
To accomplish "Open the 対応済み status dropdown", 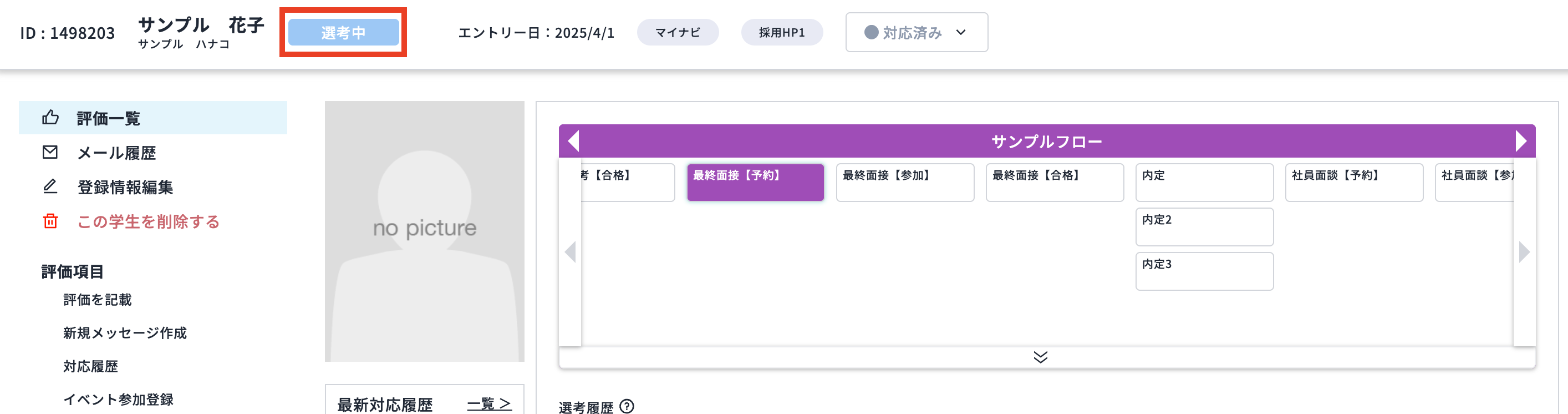I will (x=916, y=33).
